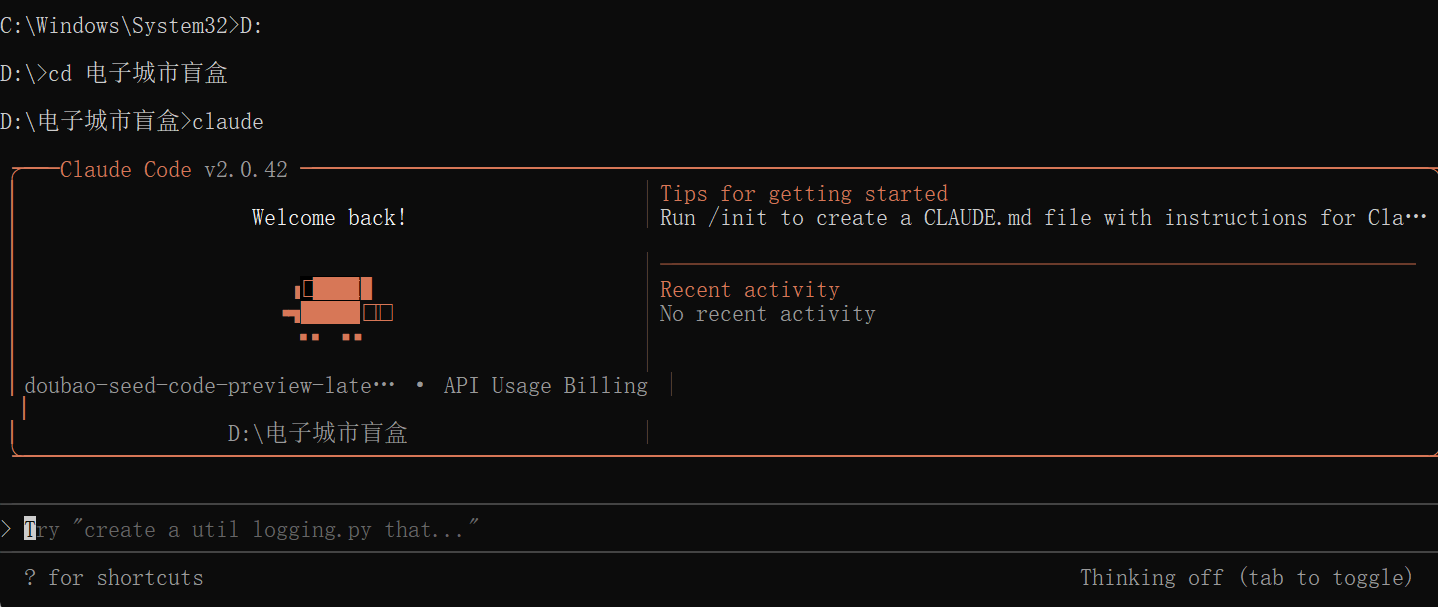Click the bullet separator before API Usage Billing

419,385
